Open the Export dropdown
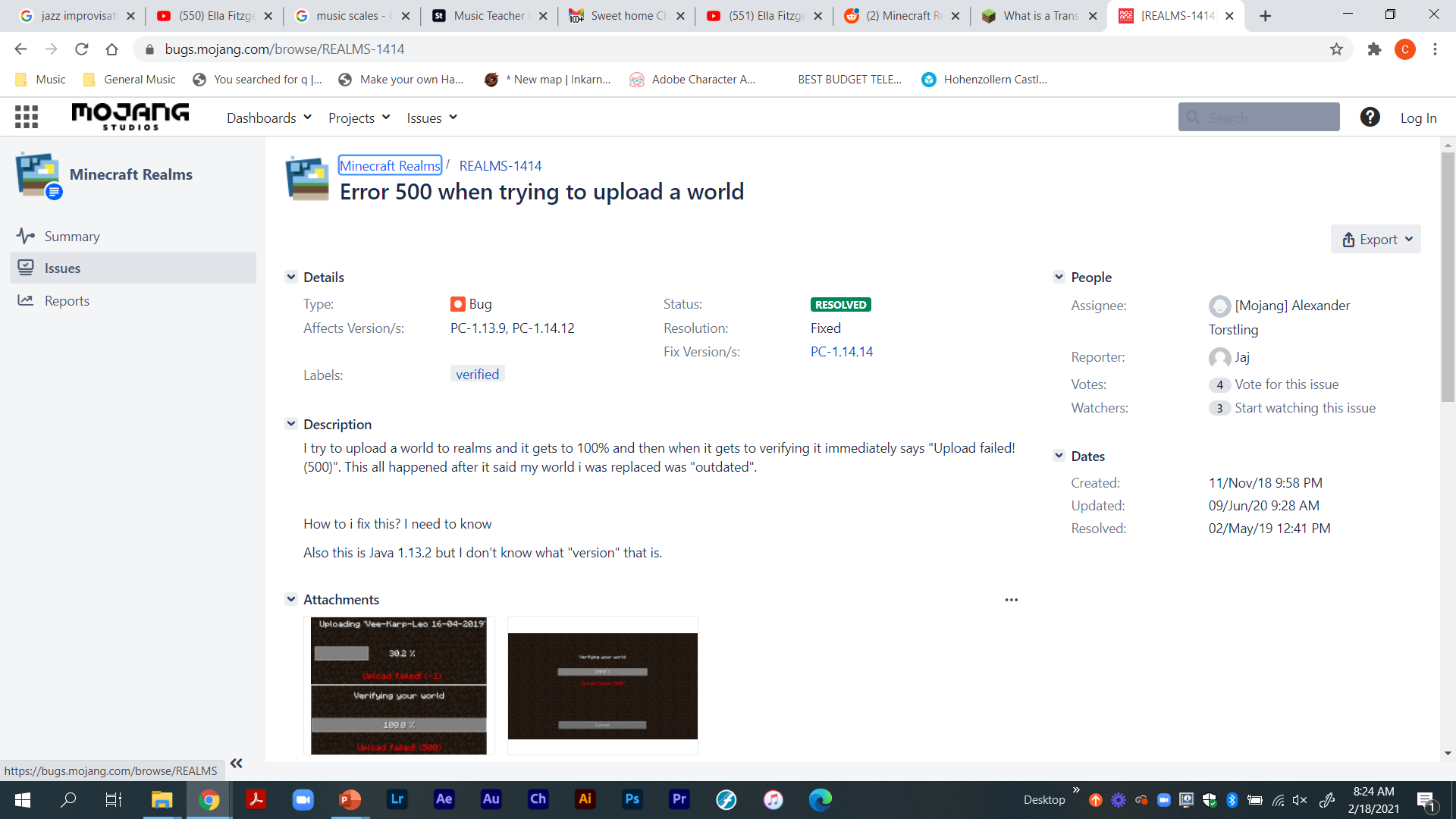 click(1376, 240)
